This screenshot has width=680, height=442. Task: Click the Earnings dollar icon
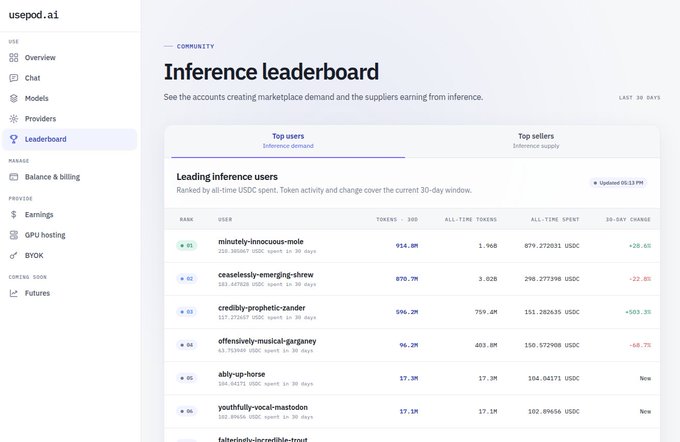(14, 215)
